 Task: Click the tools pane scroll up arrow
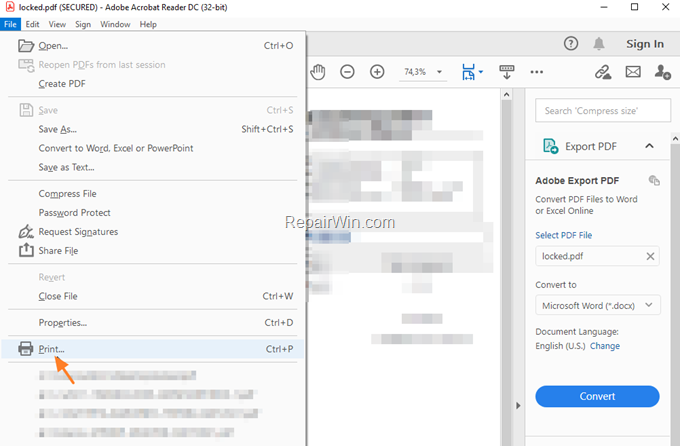[x=675, y=138]
